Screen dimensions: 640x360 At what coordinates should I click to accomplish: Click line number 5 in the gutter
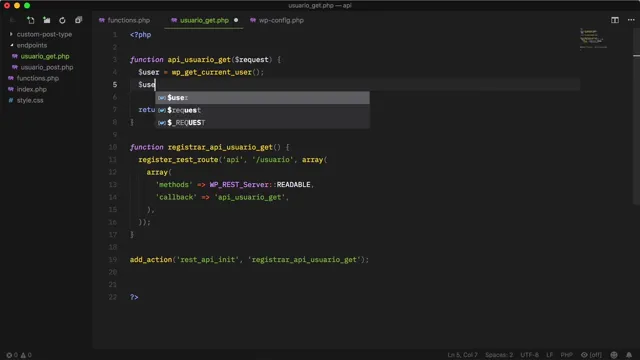click(115, 84)
